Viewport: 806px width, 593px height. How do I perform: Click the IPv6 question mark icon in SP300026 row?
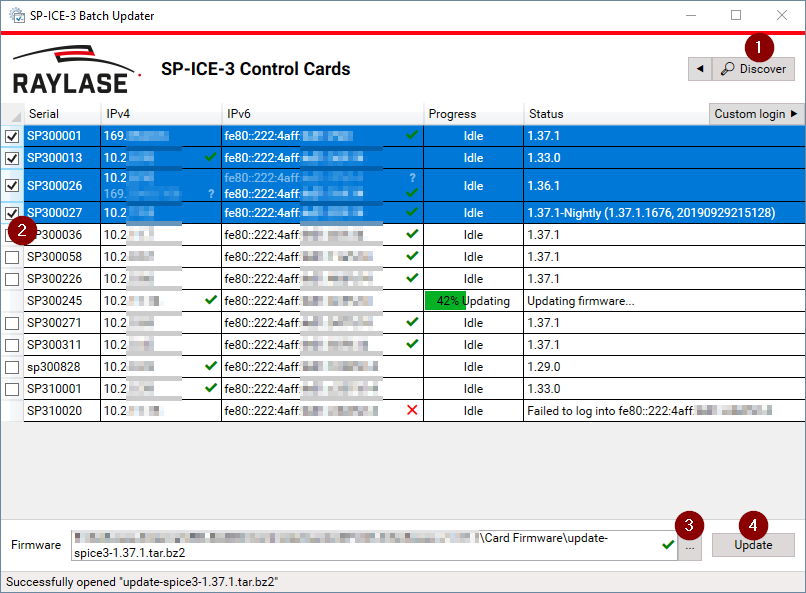tap(412, 178)
